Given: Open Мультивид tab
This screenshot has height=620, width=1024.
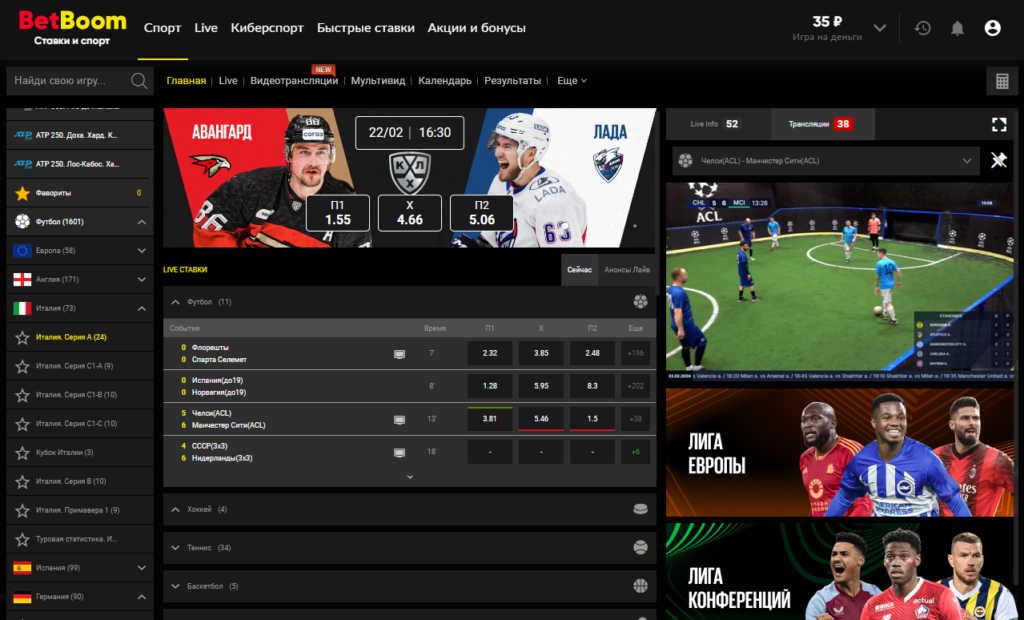Looking at the screenshot, I should point(378,80).
